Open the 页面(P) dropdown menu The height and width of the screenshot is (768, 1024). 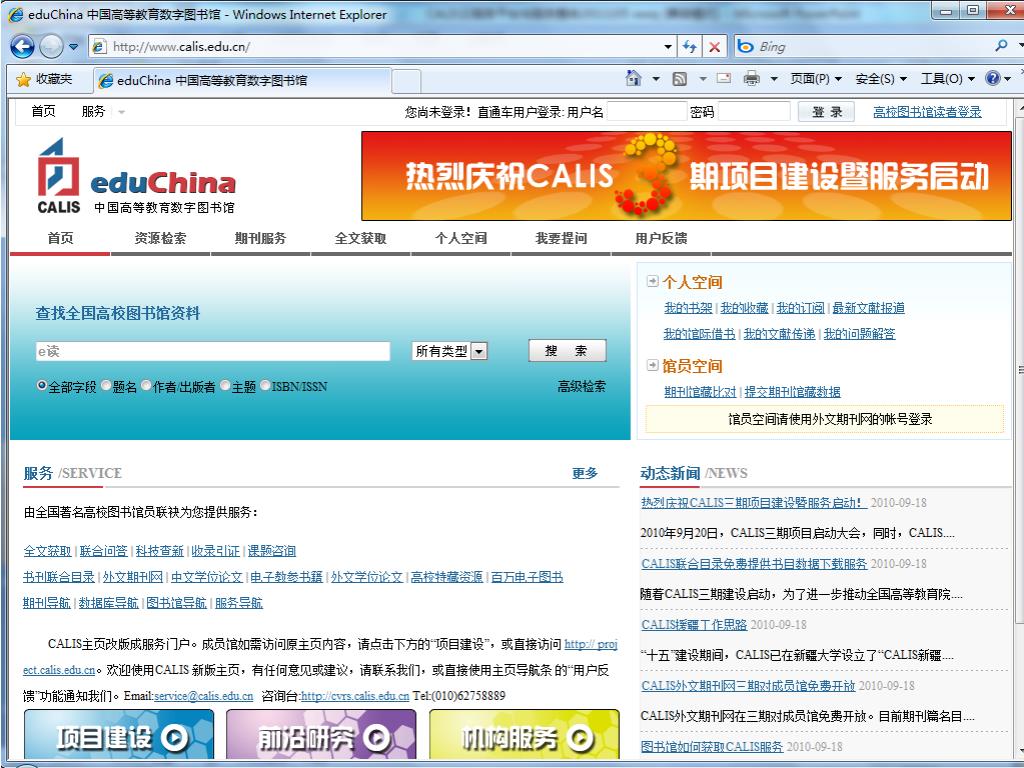tap(816, 79)
